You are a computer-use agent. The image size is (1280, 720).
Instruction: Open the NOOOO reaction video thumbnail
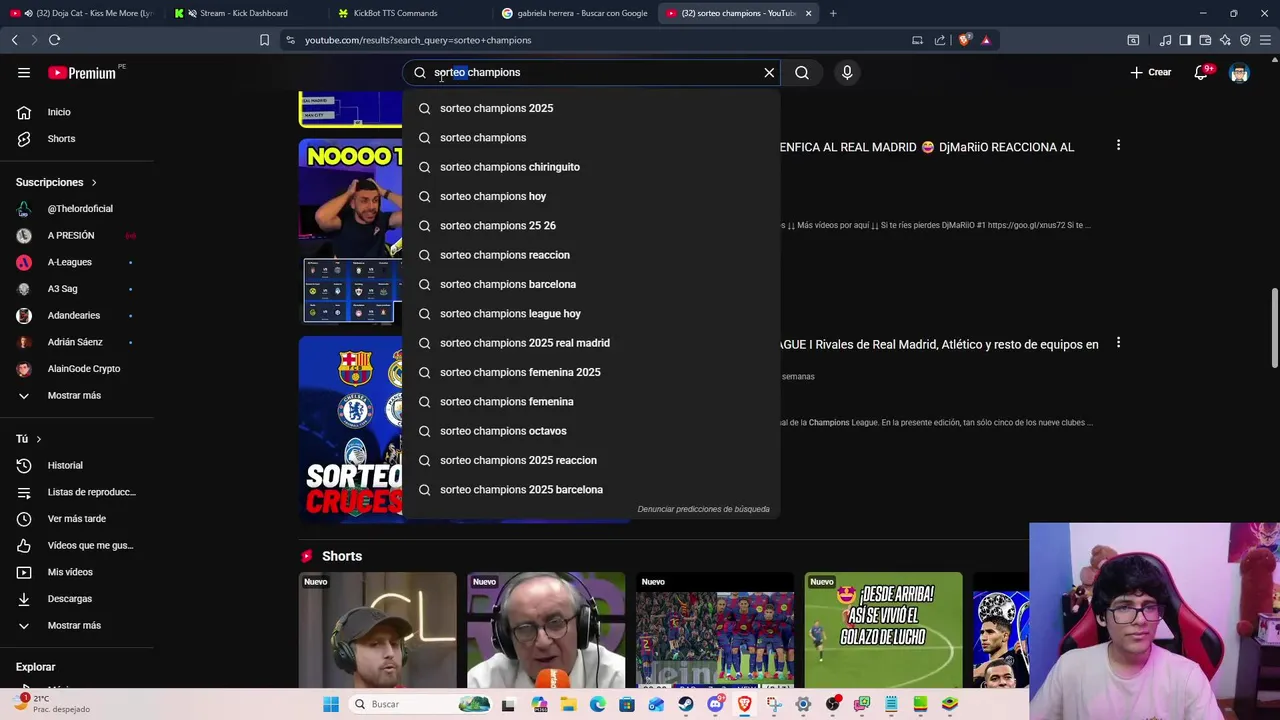click(x=350, y=232)
